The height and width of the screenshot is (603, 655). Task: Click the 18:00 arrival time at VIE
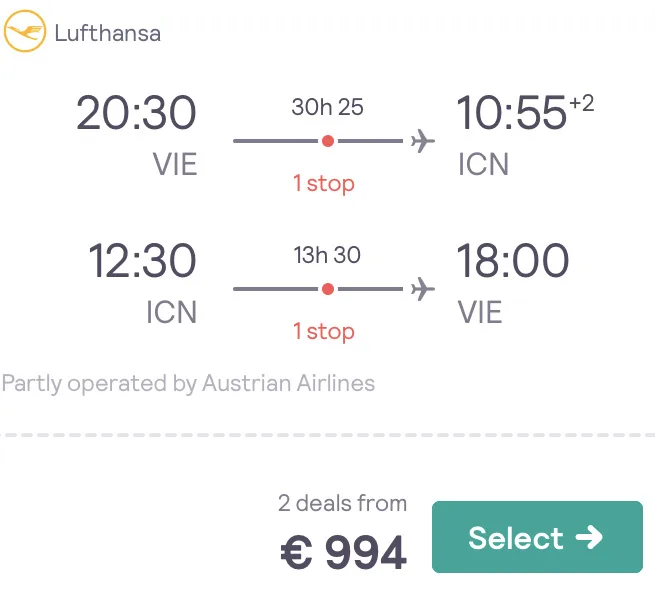point(513,261)
